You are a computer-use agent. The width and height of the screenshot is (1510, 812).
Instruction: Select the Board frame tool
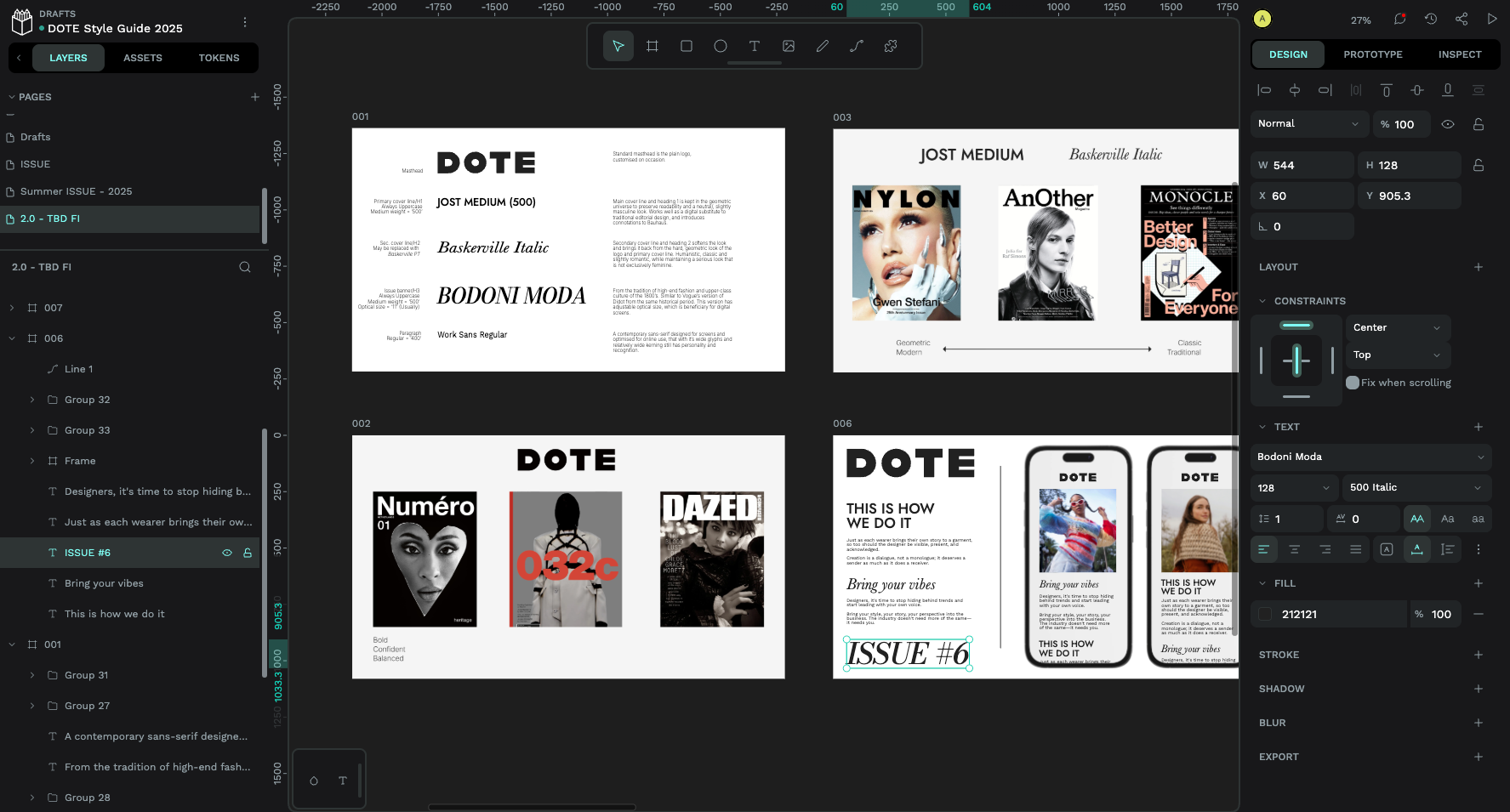click(x=652, y=46)
